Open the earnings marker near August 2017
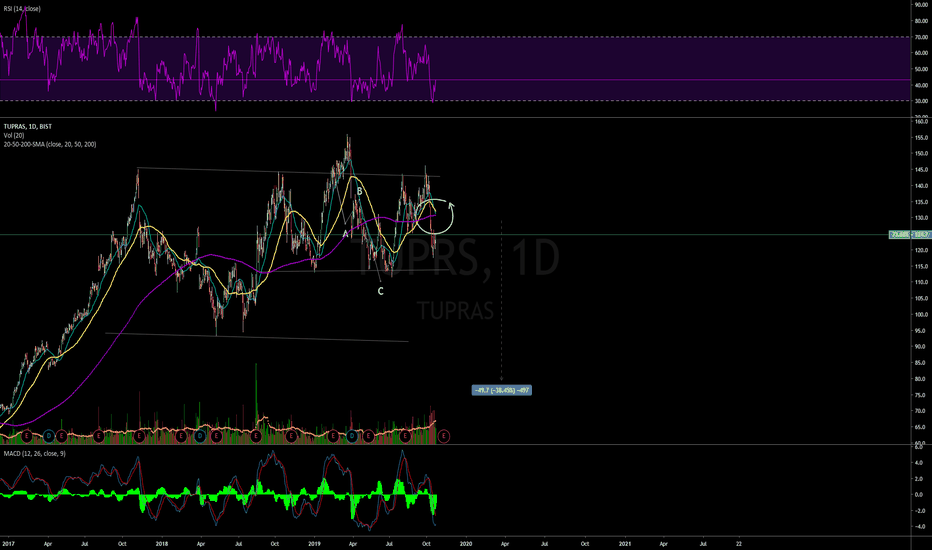Screen dimensions: 932x550 click(99, 436)
